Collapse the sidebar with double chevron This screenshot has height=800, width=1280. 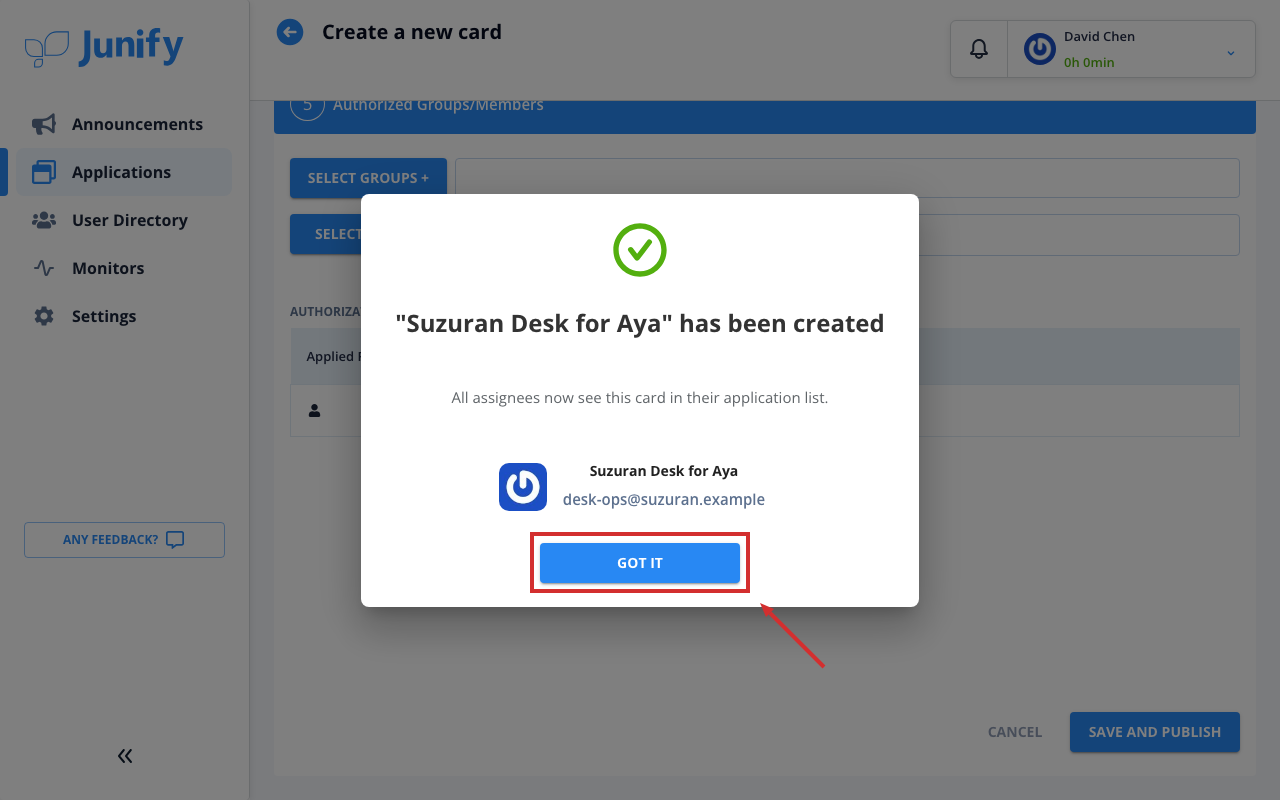(125, 756)
